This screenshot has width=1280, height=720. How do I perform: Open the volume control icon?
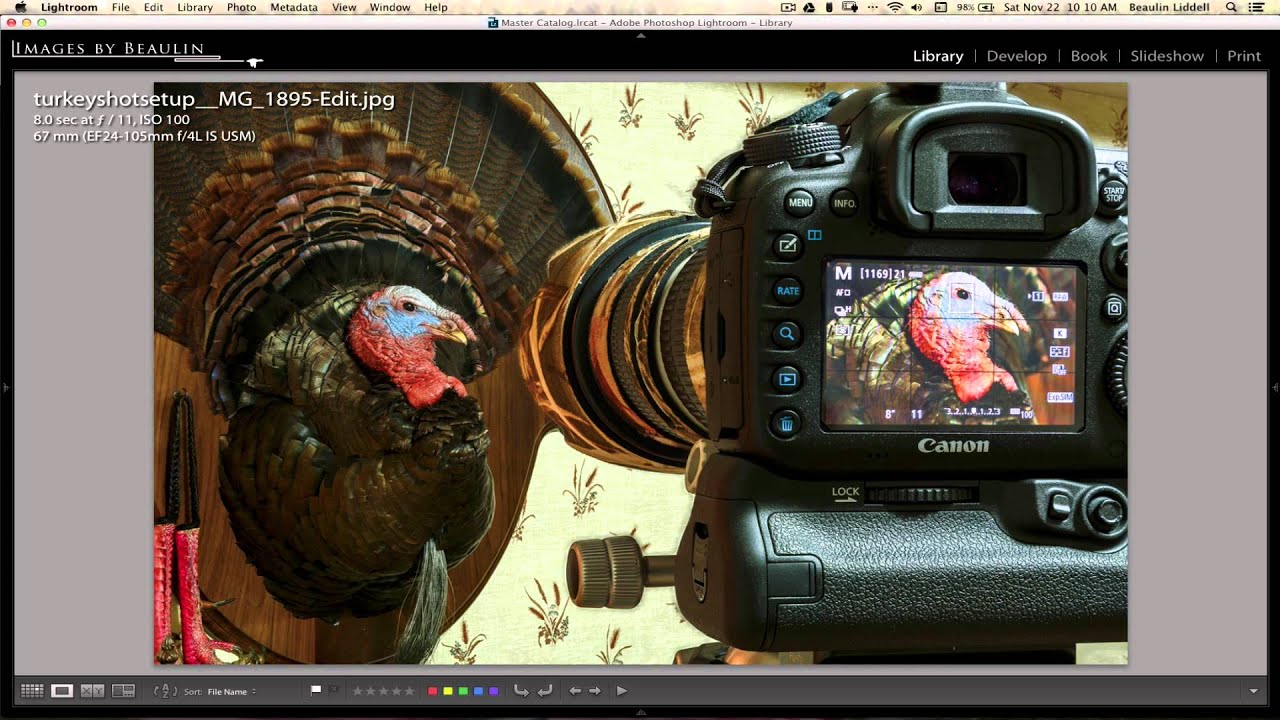point(917,7)
